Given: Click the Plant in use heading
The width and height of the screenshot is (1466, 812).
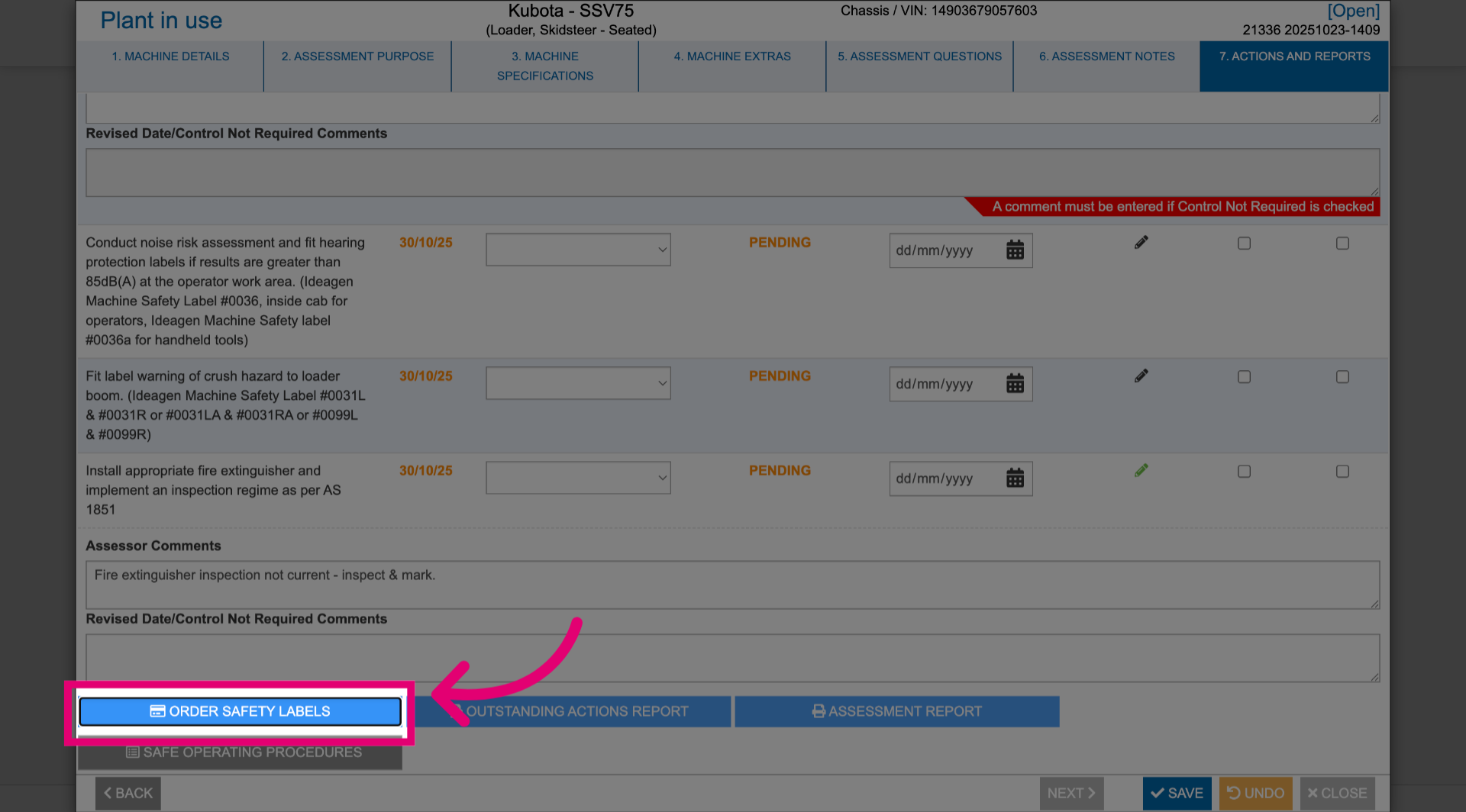Looking at the screenshot, I should [161, 21].
